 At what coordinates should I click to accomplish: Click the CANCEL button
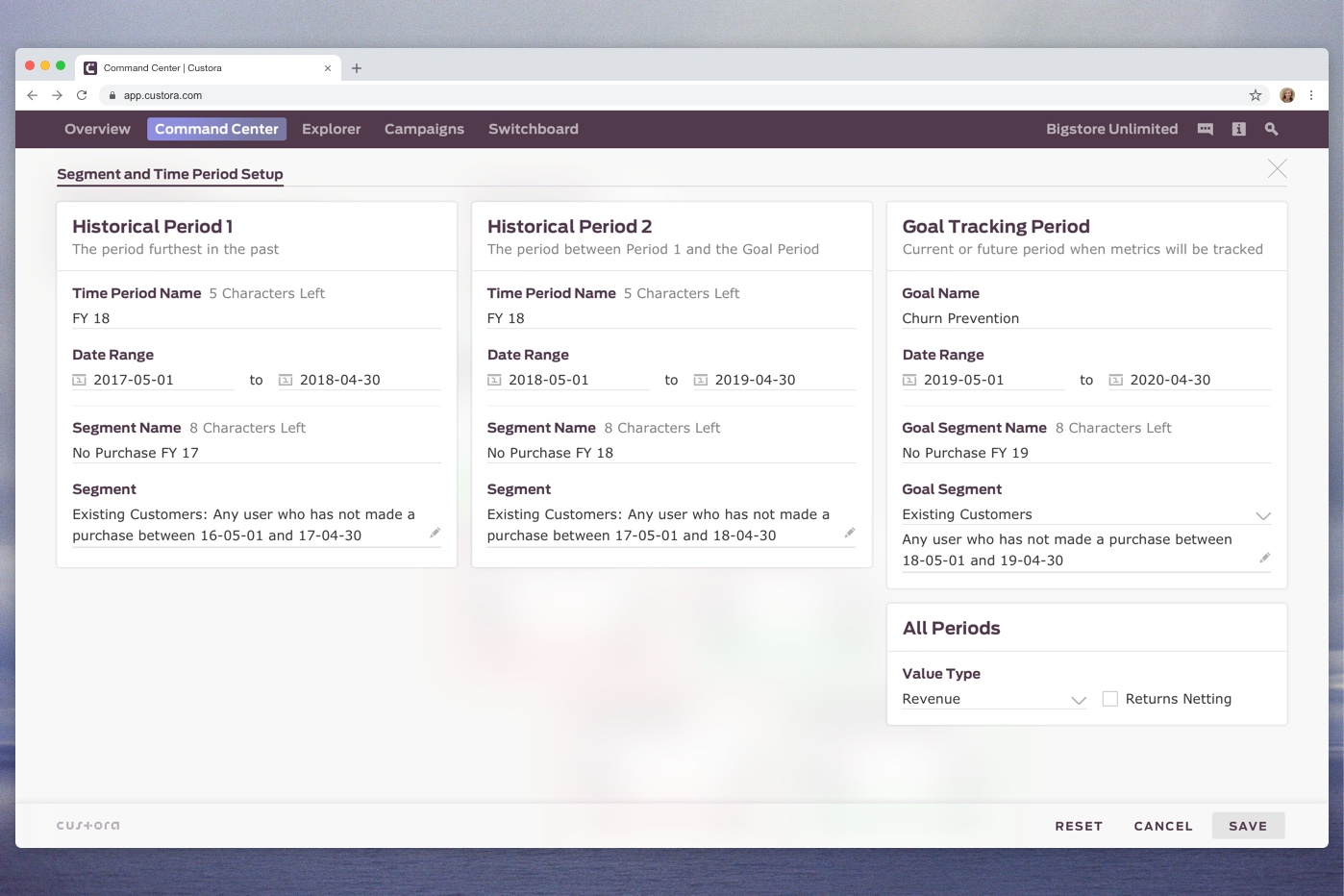click(1163, 826)
